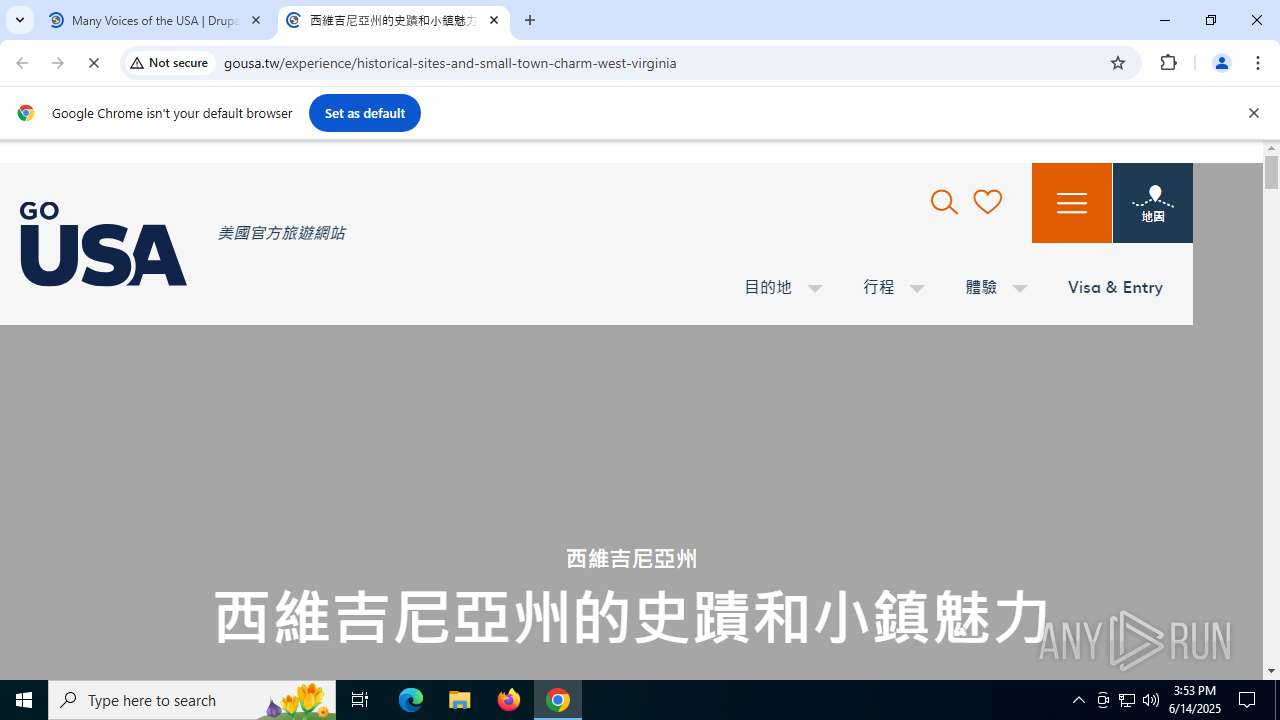Open the volume speaker icon
This screenshot has height=720, width=1280.
(1151, 700)
